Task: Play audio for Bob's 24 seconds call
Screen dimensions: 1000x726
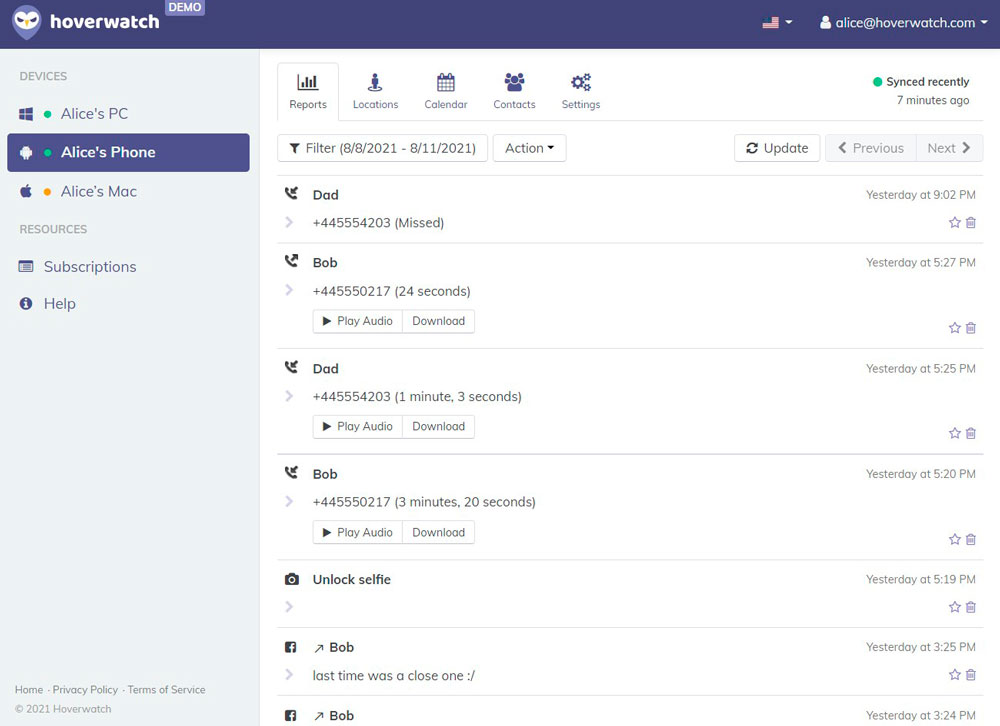Action: tap(357, 321)
